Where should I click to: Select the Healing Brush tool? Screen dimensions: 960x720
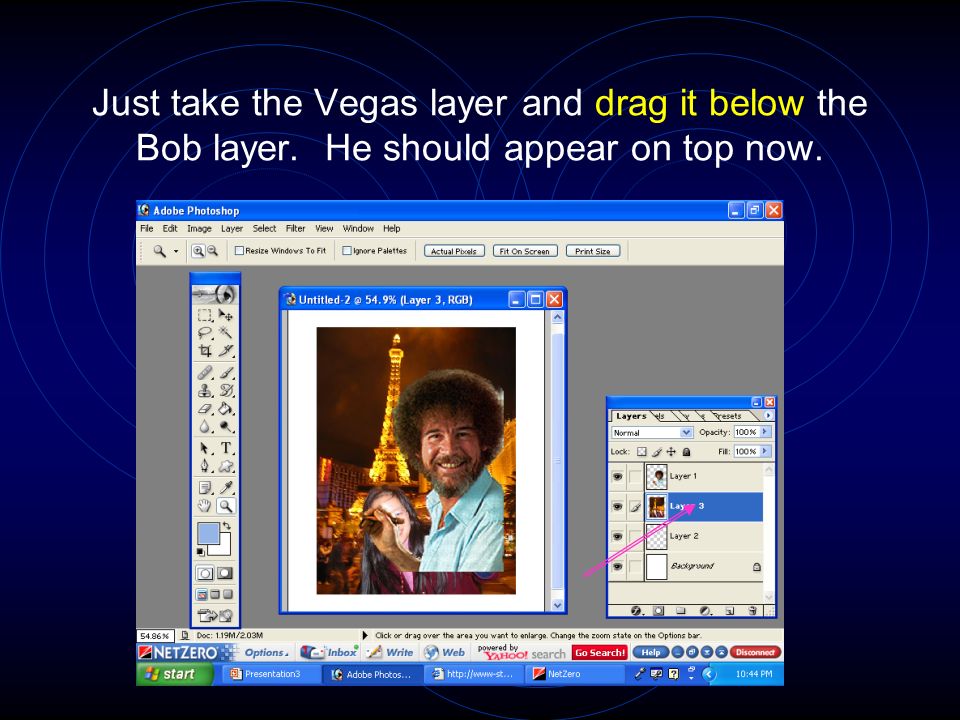coord(205,372)
